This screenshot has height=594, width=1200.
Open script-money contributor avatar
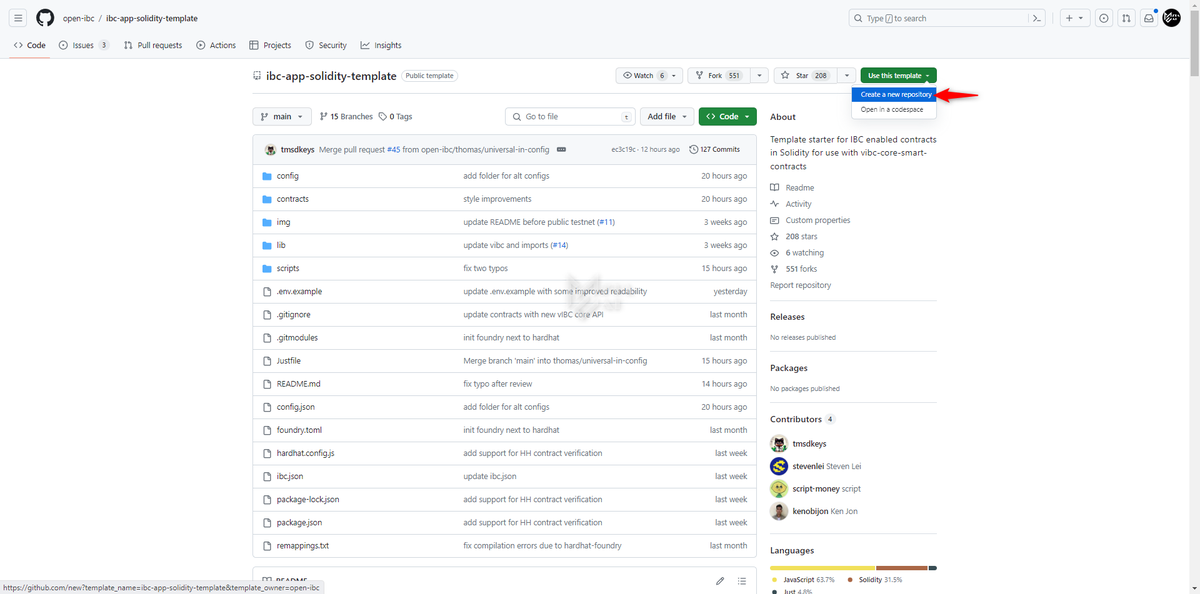coord(779,489)
